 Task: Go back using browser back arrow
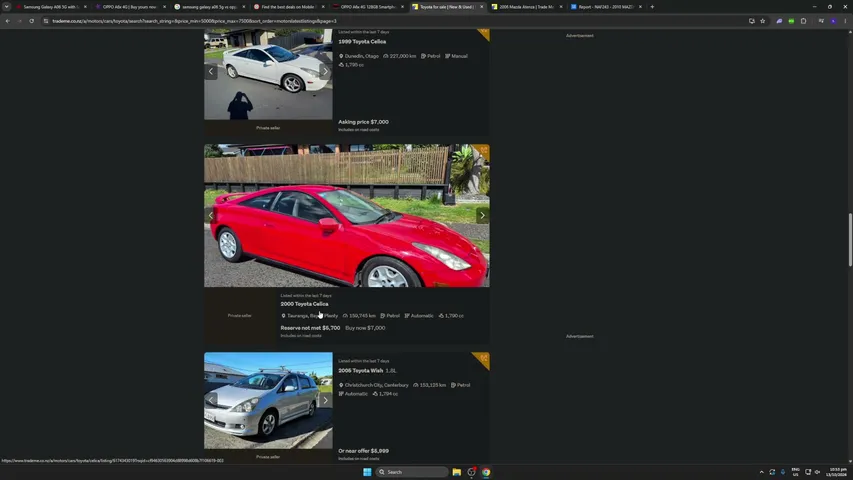tap(8, 21)
